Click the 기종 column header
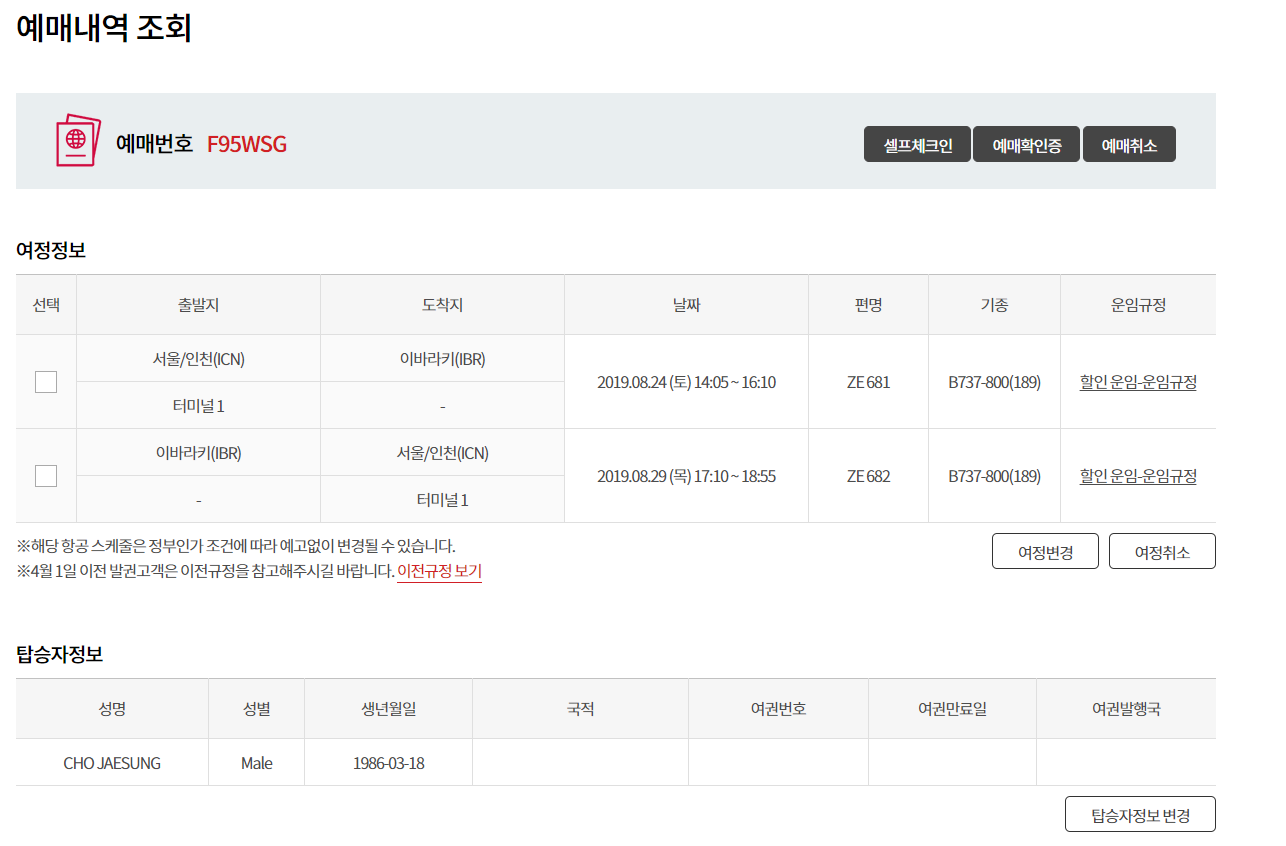This screenshot has width=1286, height=846. pyautogui.click(x=994, y=305)
